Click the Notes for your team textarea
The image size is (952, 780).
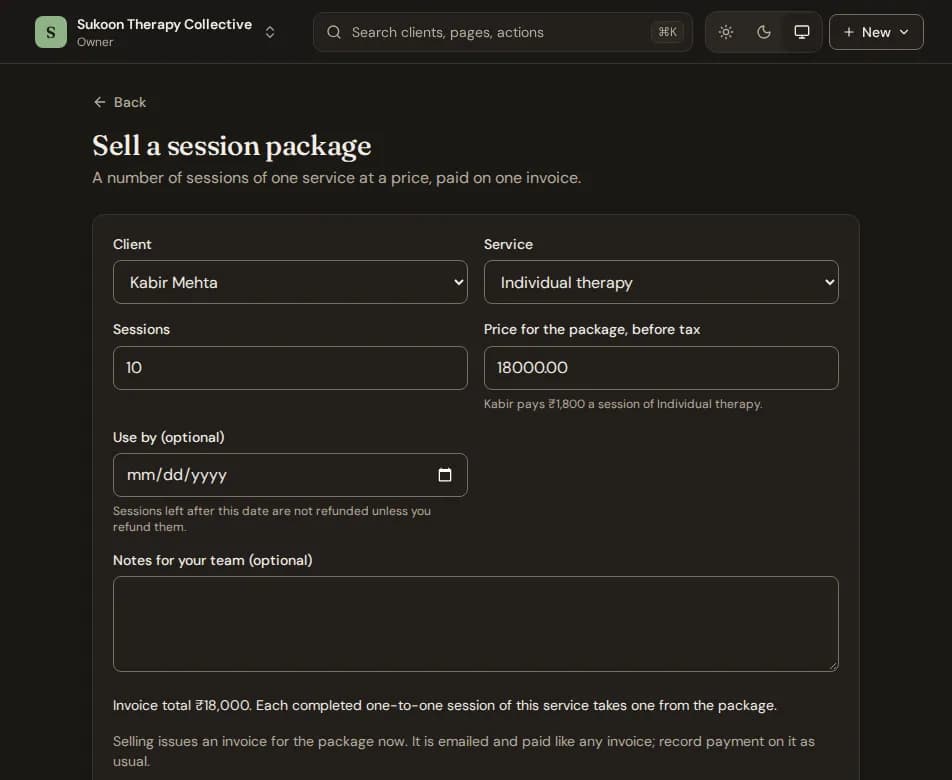tap(475, 624)
